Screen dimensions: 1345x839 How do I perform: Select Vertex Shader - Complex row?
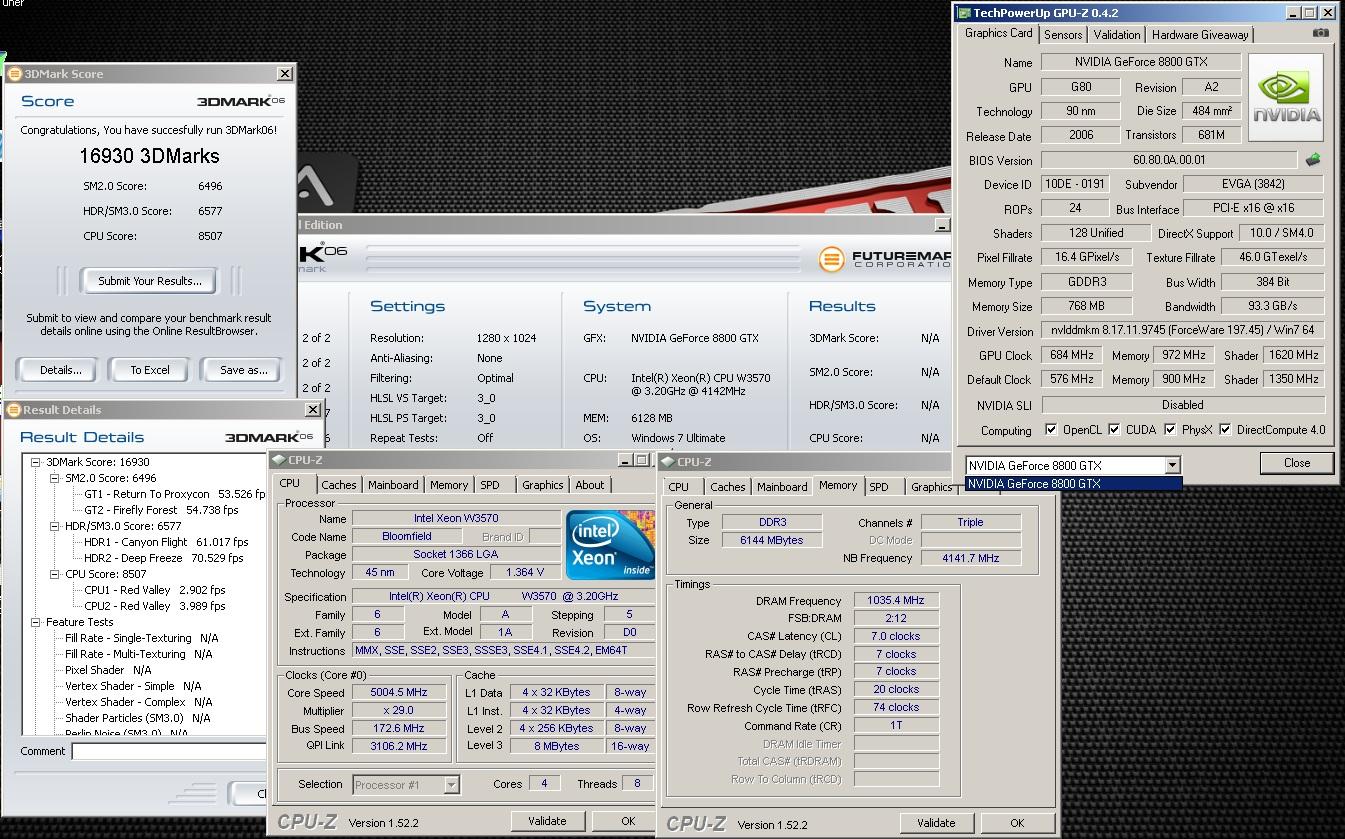click(139, 702)
